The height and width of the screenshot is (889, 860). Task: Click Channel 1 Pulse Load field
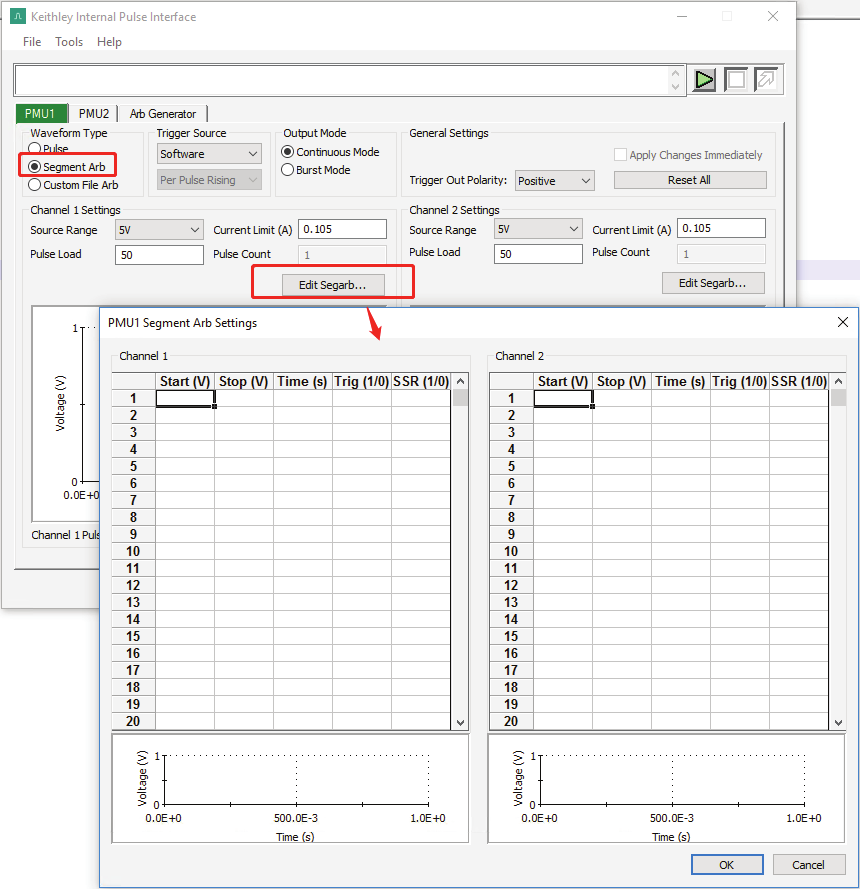tap(159, 255)
